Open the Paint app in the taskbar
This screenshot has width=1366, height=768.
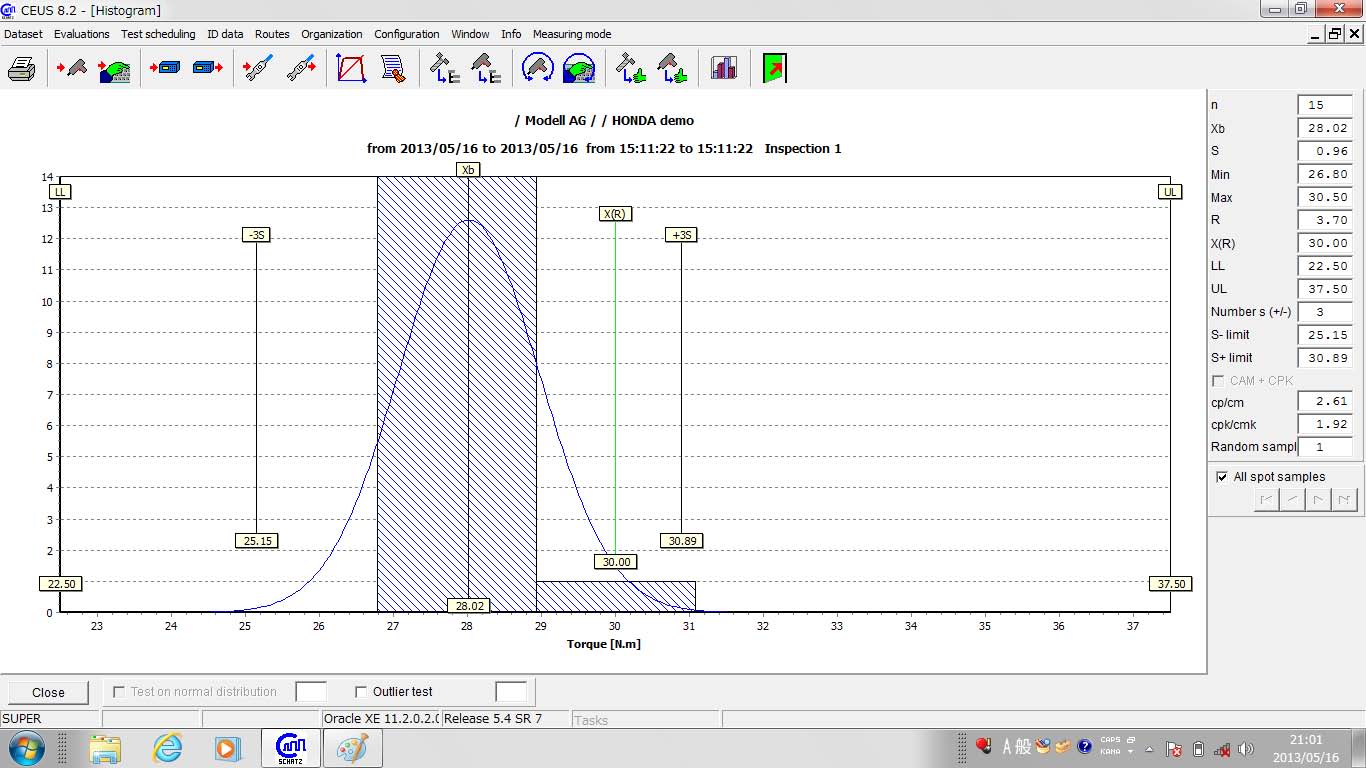pyautogui.click(x=352, y=748)
